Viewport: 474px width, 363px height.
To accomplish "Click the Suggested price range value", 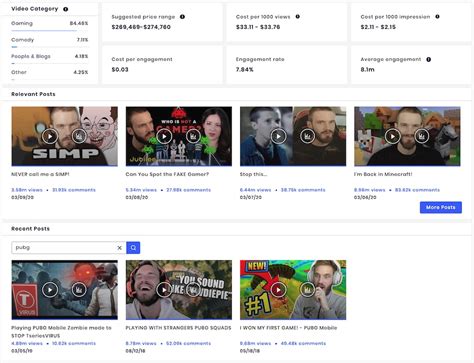I will coord(141,27).
